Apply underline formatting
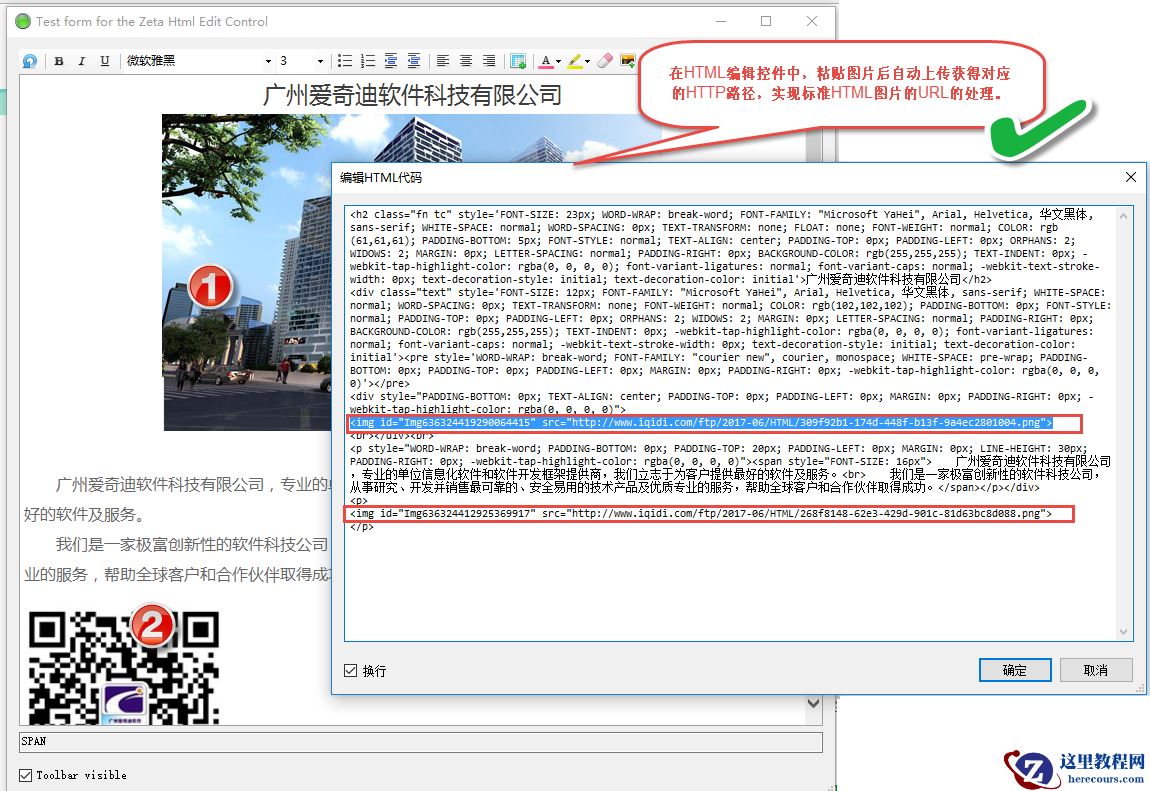 105,61
